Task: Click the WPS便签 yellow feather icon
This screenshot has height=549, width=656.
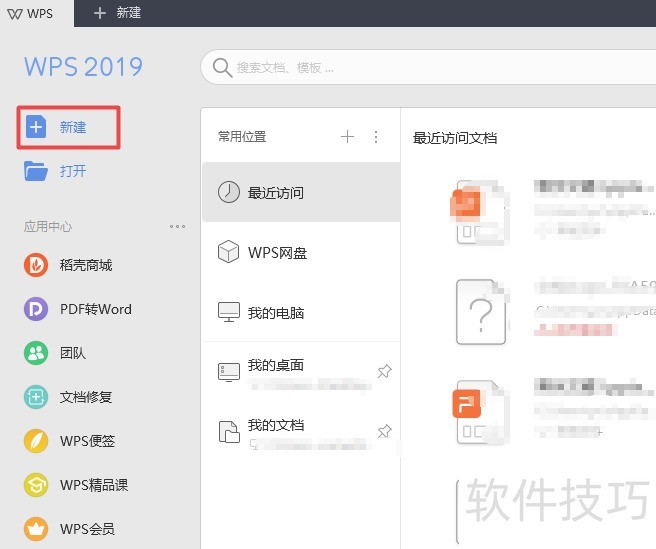Action: point(36,441)
